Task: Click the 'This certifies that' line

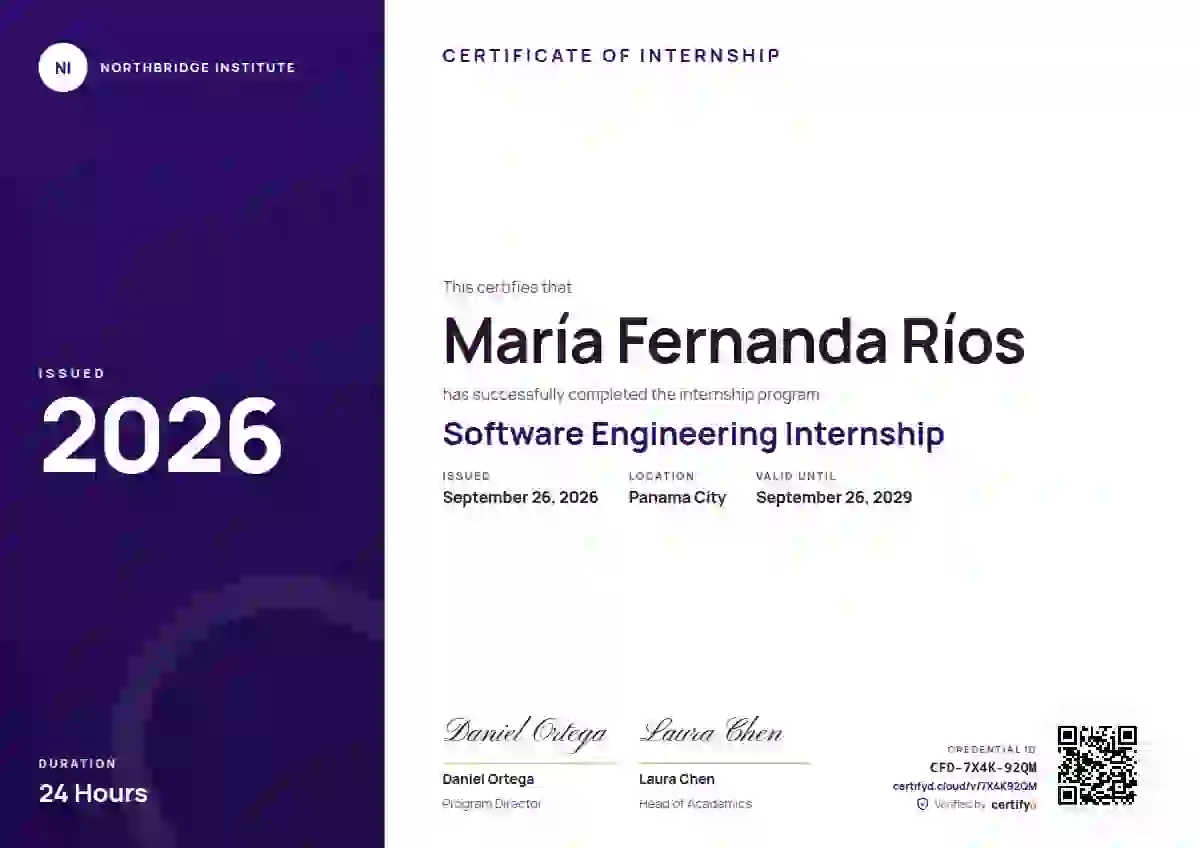Action: pos(507,287)
